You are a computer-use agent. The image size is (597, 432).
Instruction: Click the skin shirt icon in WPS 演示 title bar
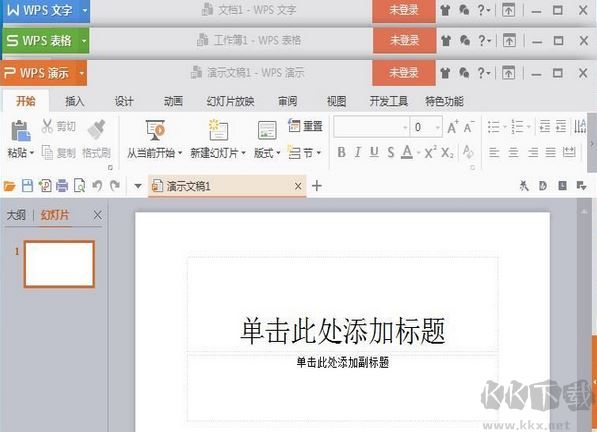pos(445,73)
